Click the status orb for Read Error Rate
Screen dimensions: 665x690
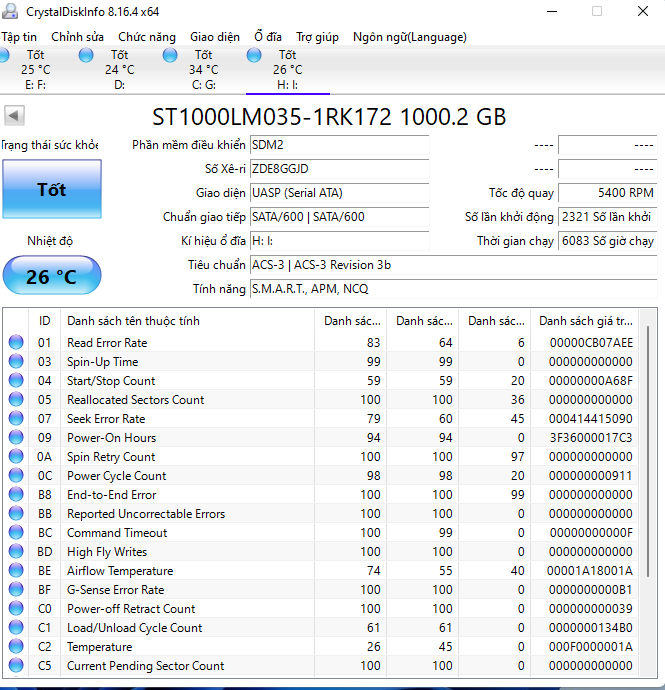[16, 342]
